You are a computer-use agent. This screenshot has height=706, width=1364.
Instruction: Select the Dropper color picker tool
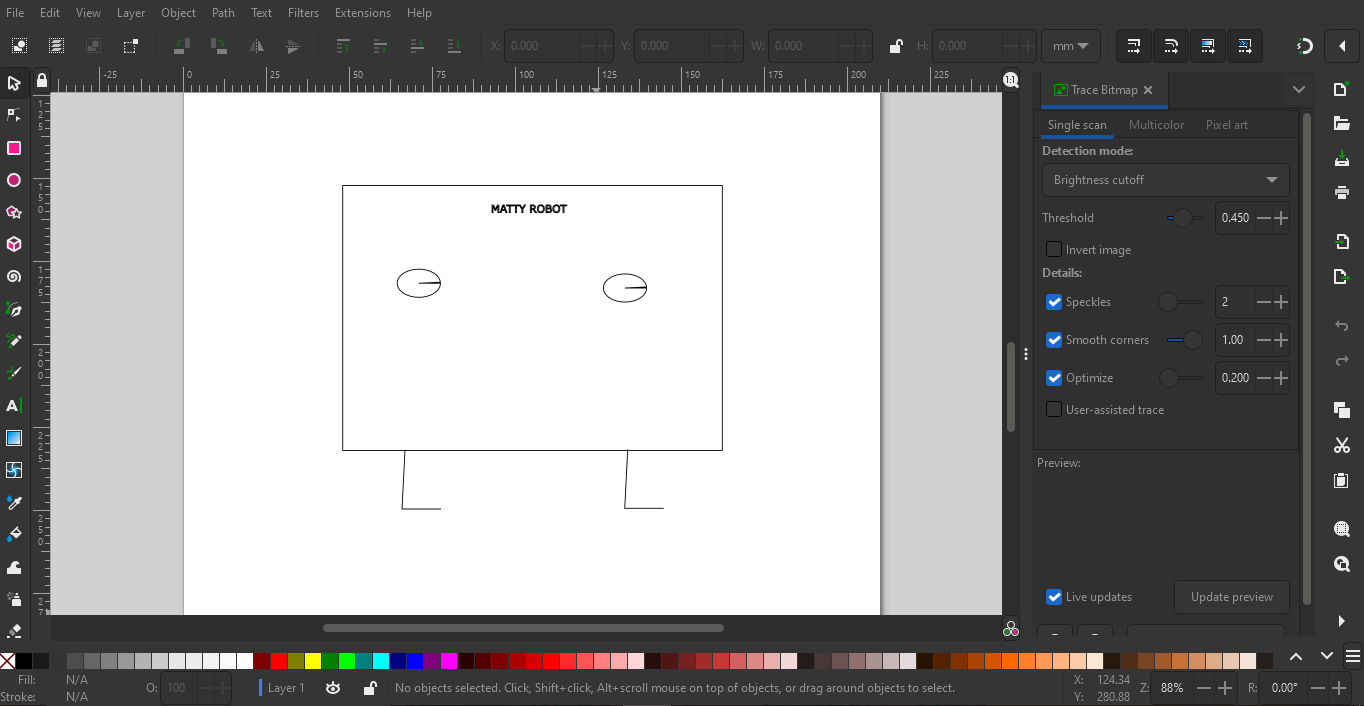[14, 502]
